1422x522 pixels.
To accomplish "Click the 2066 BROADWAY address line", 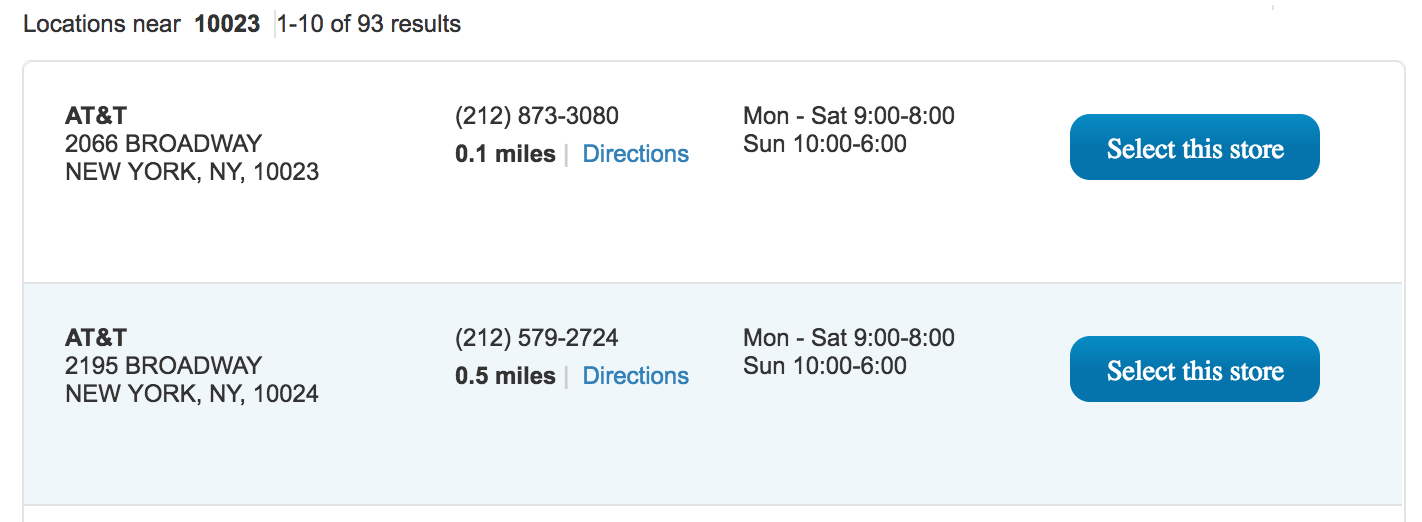I will click(163, 144).
